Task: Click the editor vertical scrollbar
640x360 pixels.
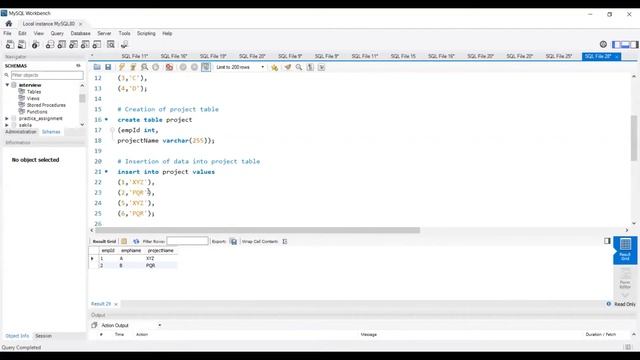Action: 634,138
